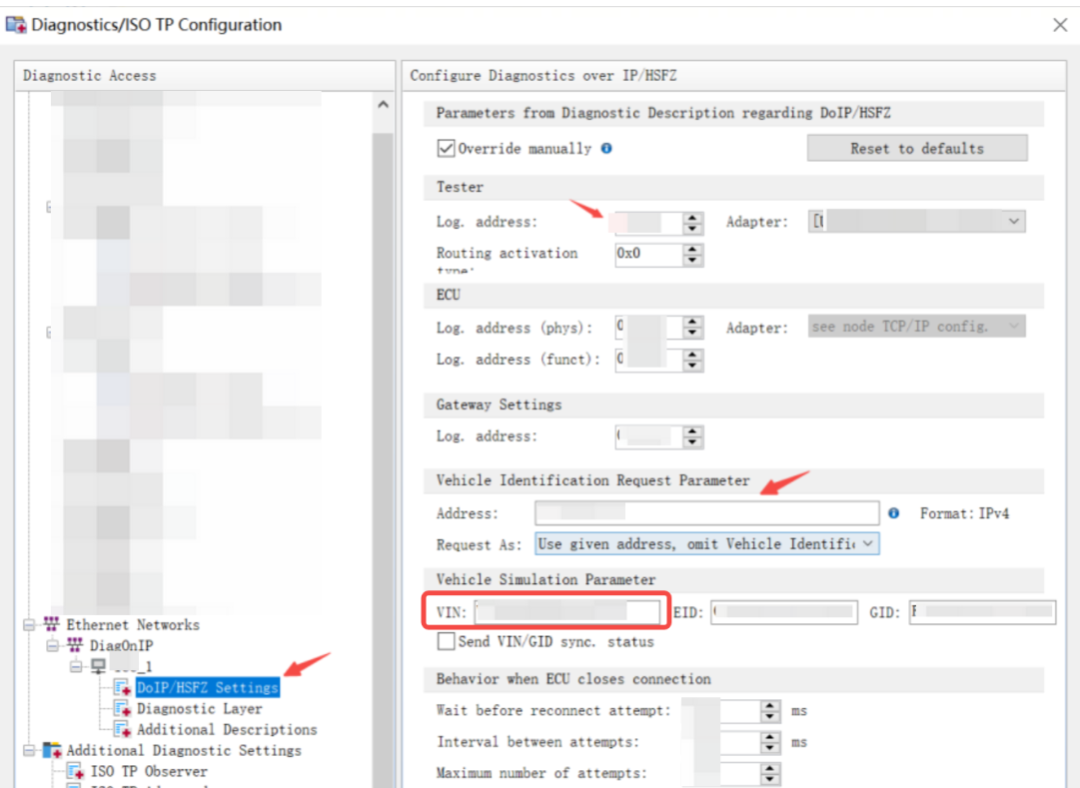The width and height of the screenshot is (1080, 788).
Task: Click the GID input field
Action: click(x=982, y=612)
